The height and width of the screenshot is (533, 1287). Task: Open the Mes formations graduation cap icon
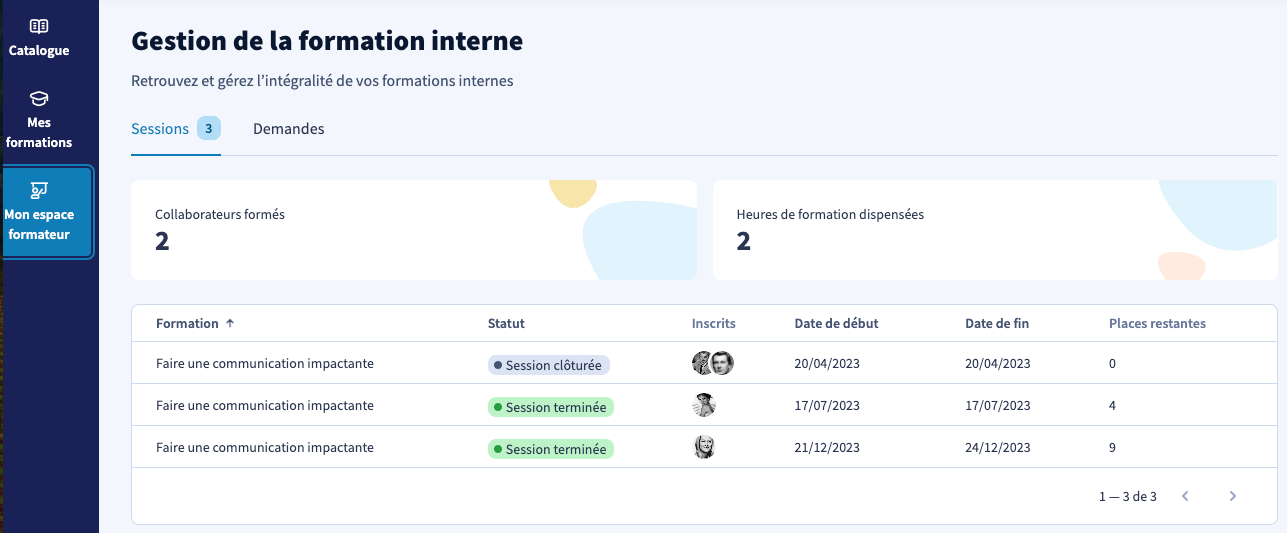[39, 98]
